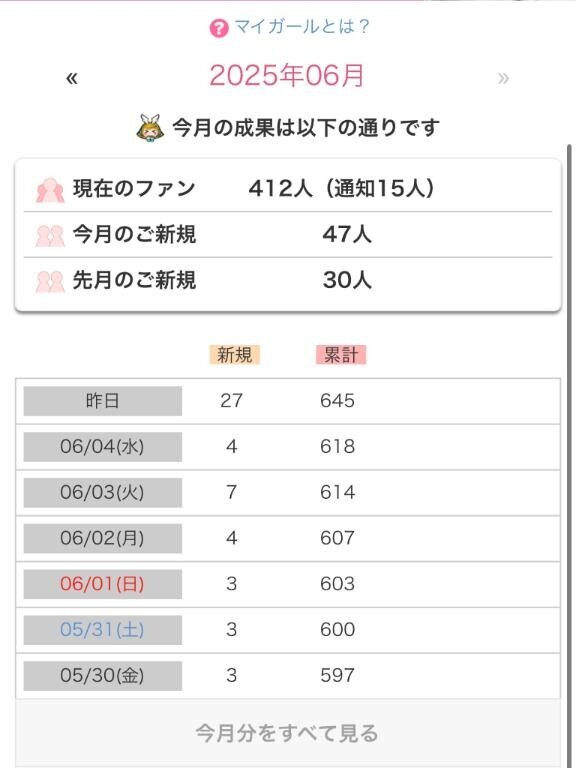Click the 今月のご新規 people icon

(50, 236)
